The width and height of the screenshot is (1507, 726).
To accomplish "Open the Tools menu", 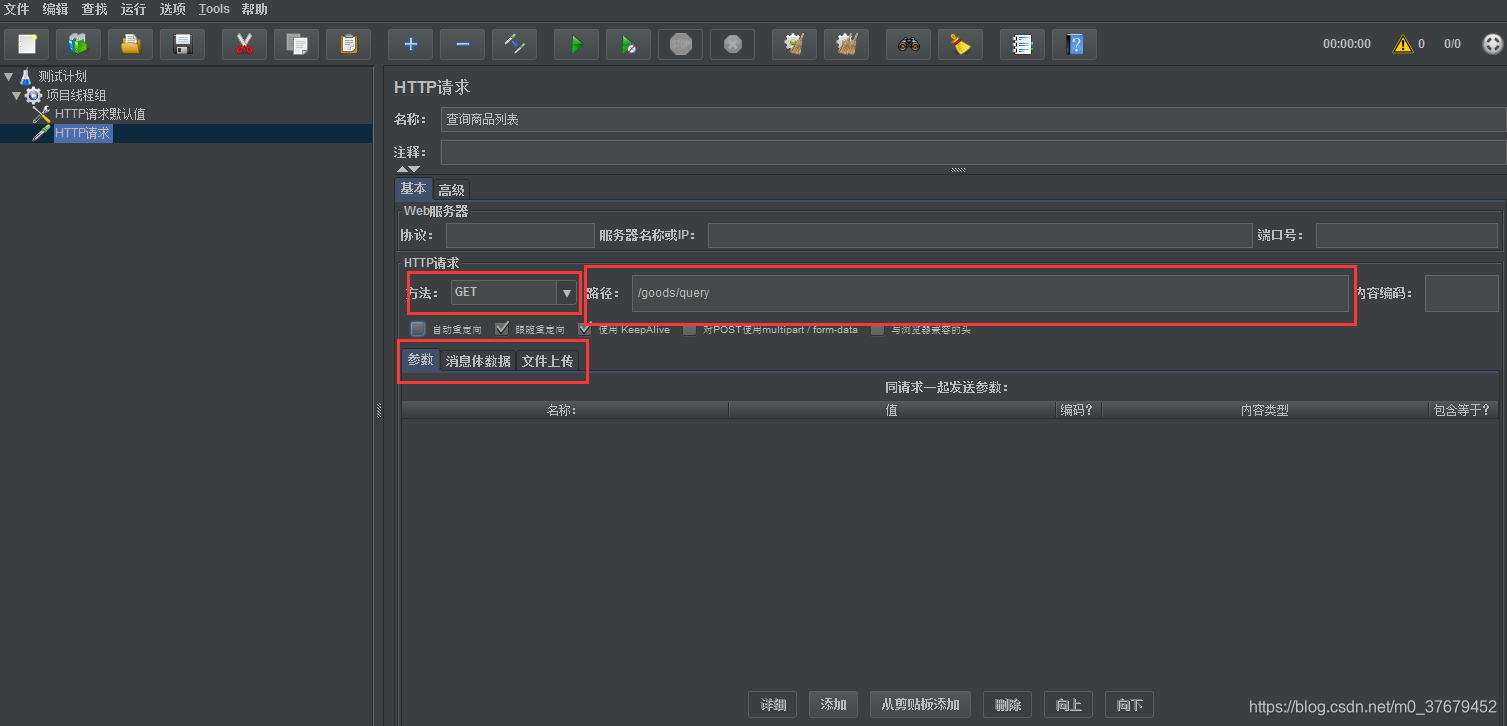I will click(x=214, y=9).
